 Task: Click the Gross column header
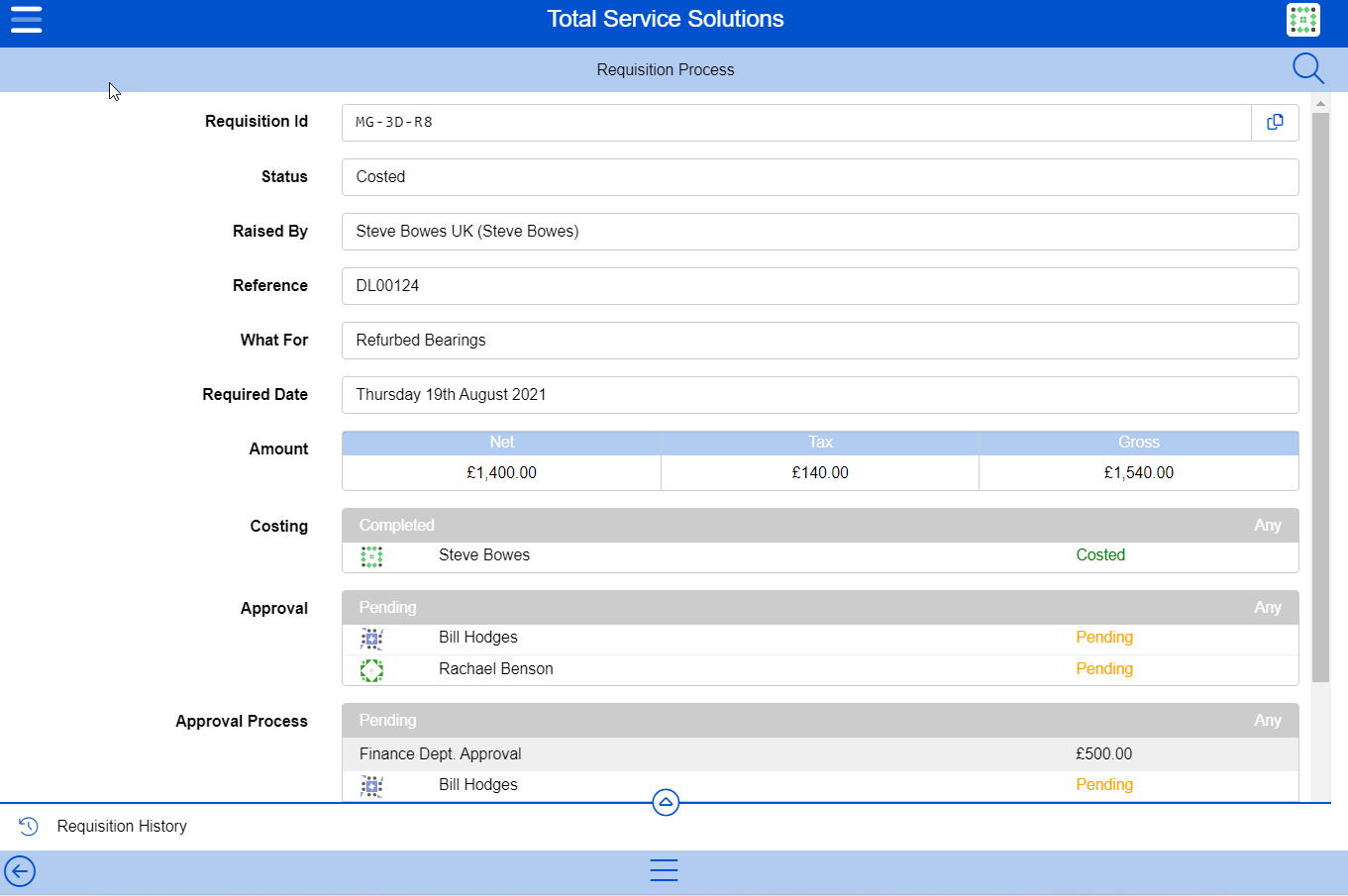pos(1139,443)
